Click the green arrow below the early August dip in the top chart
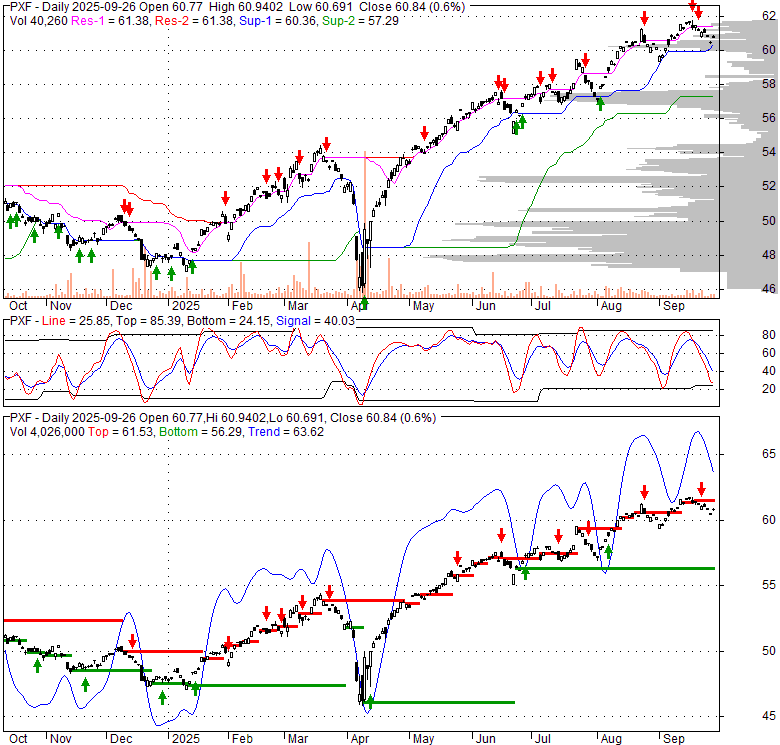780x745 pixels. click(600, 104)
